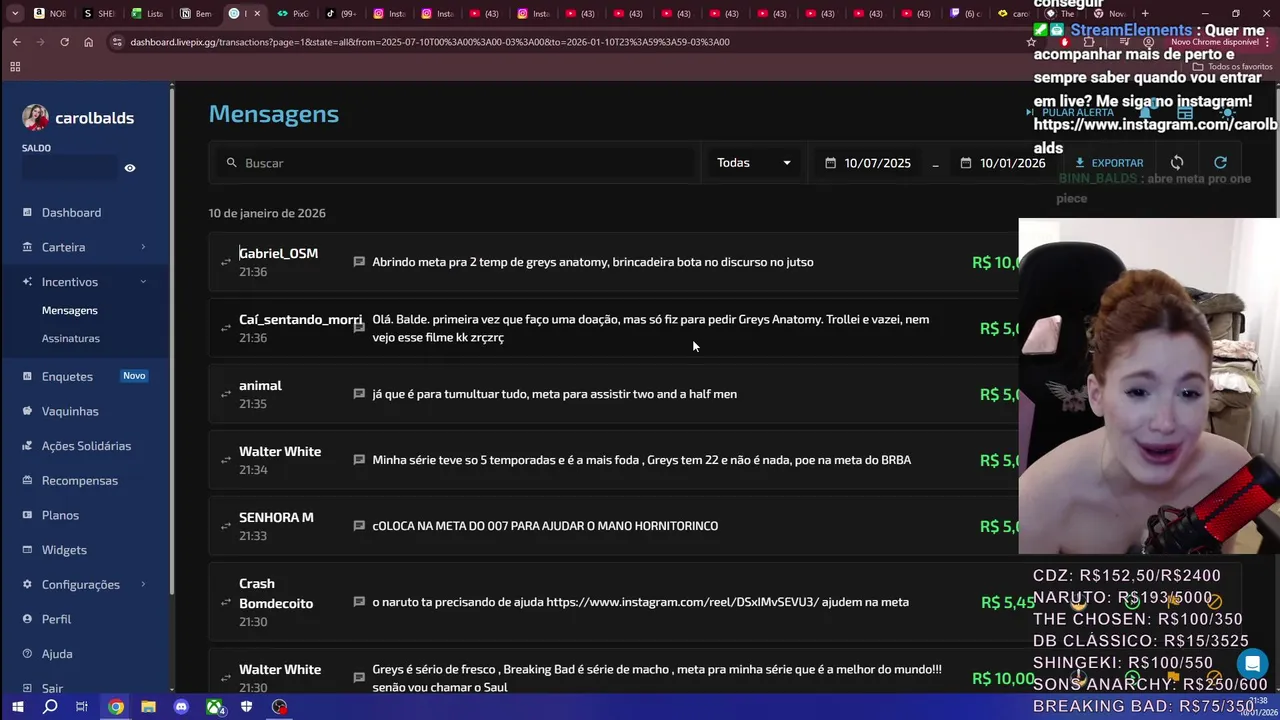This screenshot has height=720, width=1280.
Task: Open Xbox app from taskbar
Action: tap(214, 707)
